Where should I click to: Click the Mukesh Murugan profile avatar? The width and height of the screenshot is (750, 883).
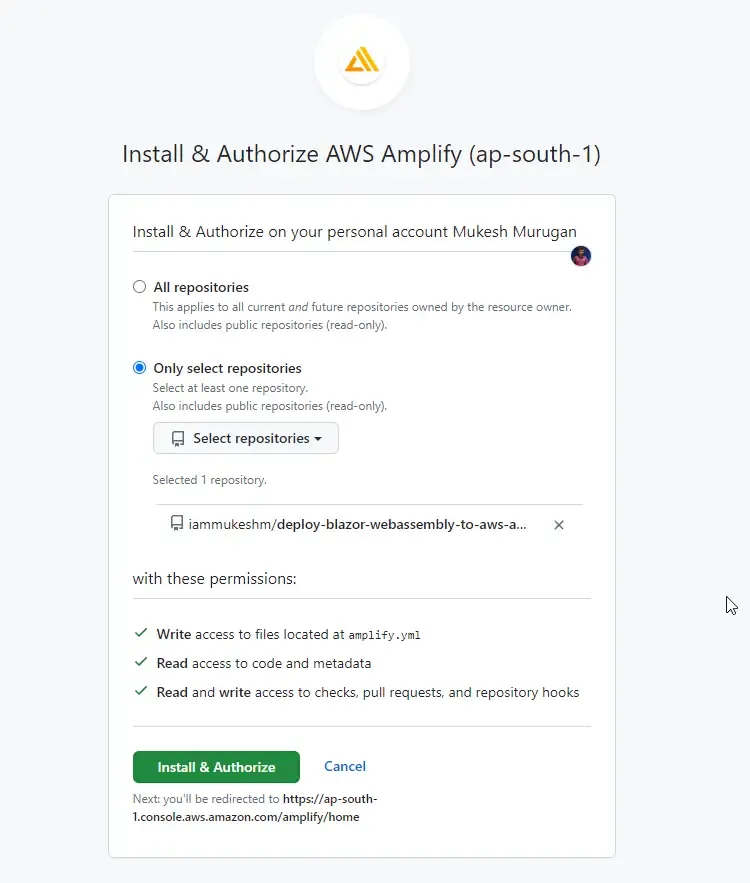pos(581,256)
